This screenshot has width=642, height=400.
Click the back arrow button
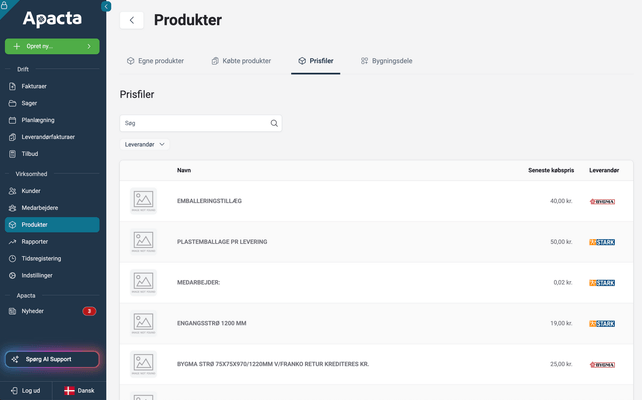[131, 20]
